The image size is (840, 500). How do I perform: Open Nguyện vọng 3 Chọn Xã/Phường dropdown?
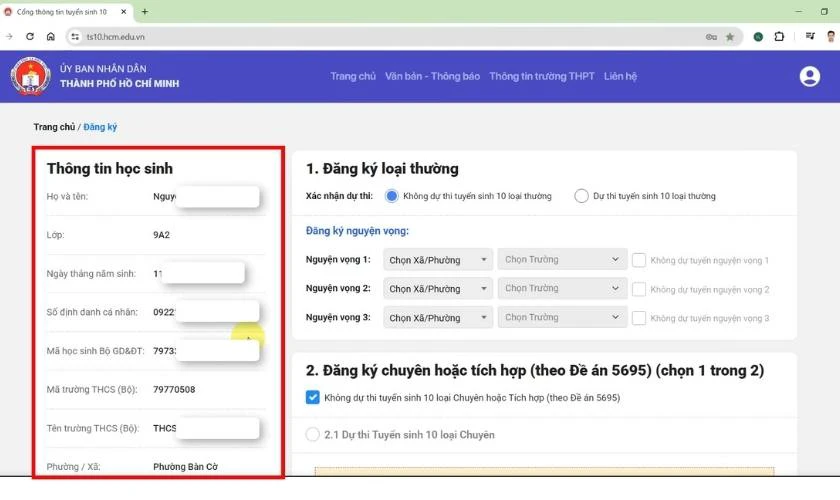coord(437,318)
